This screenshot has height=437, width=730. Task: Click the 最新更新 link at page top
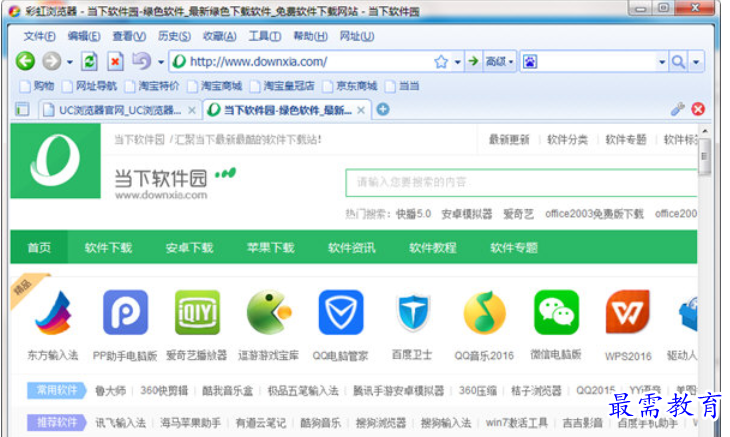coord(509,140)
